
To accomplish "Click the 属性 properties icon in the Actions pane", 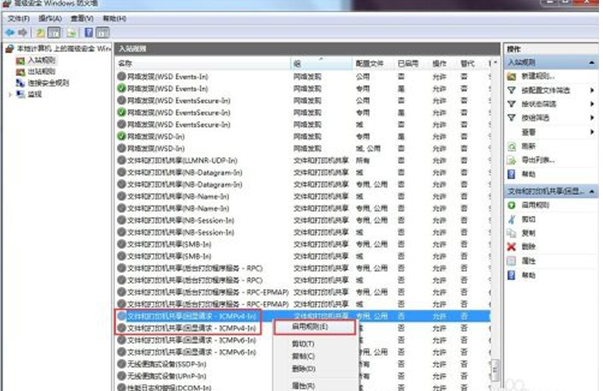I will [511, 261].
